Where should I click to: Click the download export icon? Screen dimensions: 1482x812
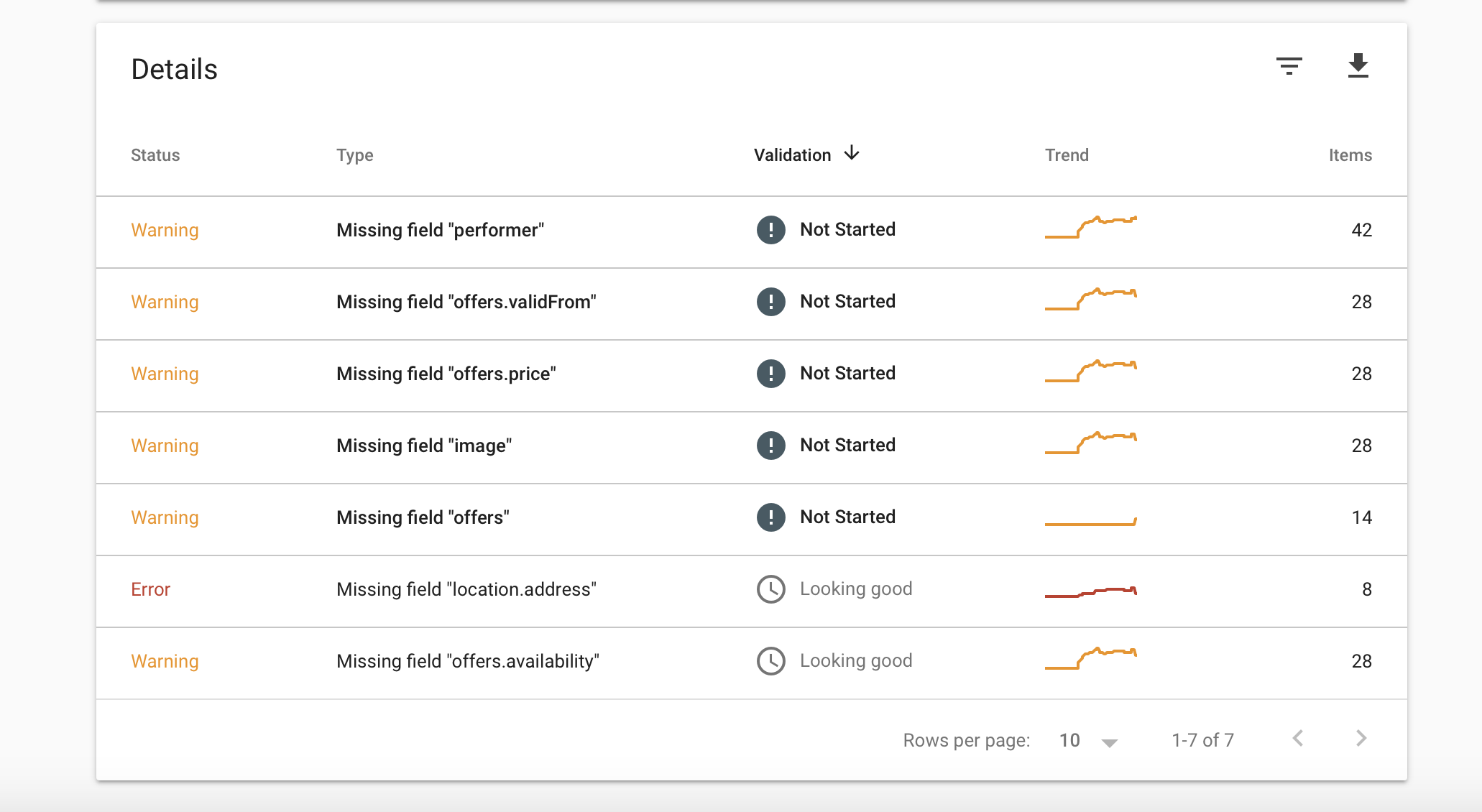[x=1358, y=66]
